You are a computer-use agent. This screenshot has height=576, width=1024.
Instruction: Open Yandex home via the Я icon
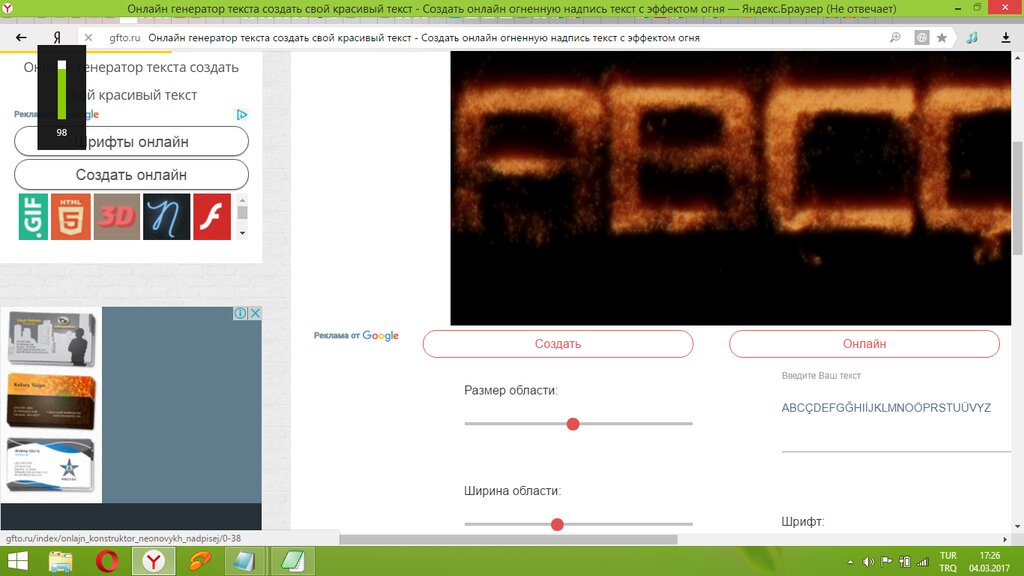tap(57, 38)
